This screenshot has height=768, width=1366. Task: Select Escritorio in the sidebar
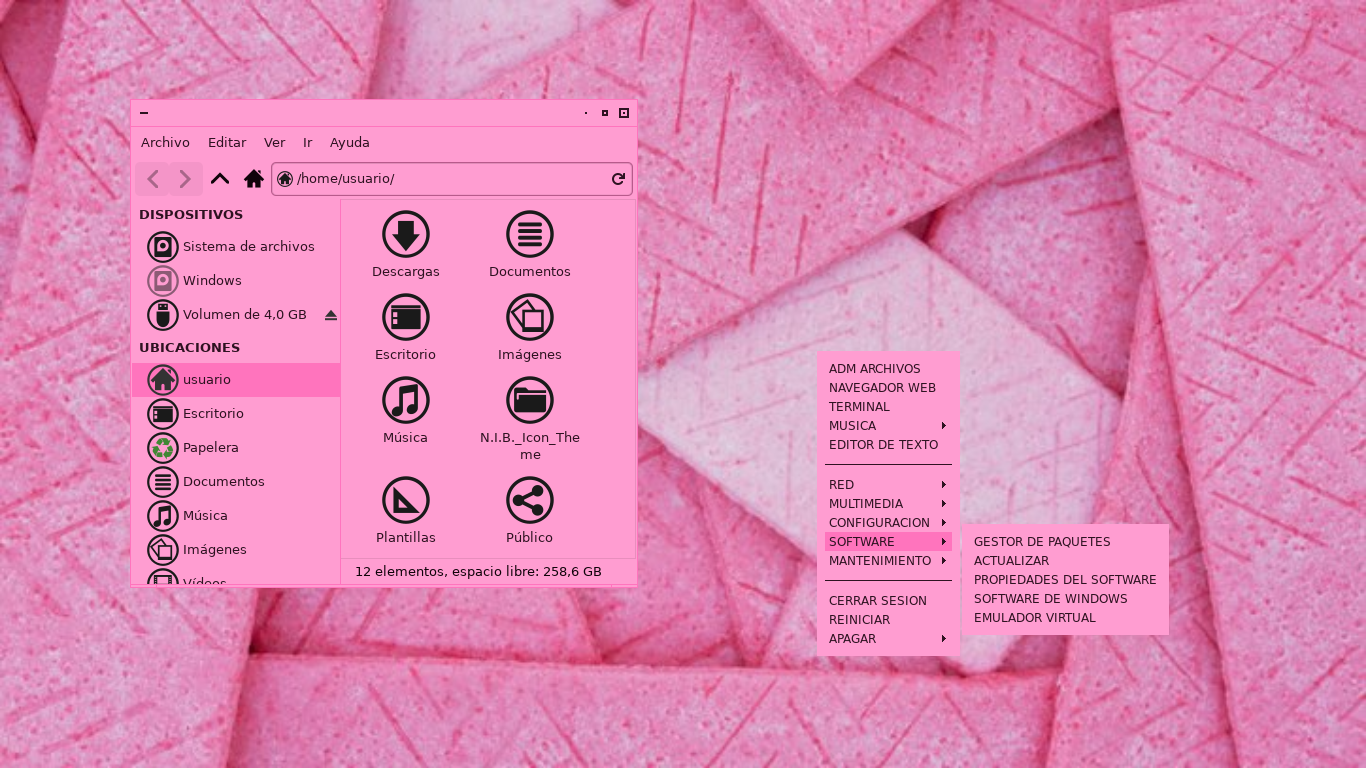click(x=236, y=414)
